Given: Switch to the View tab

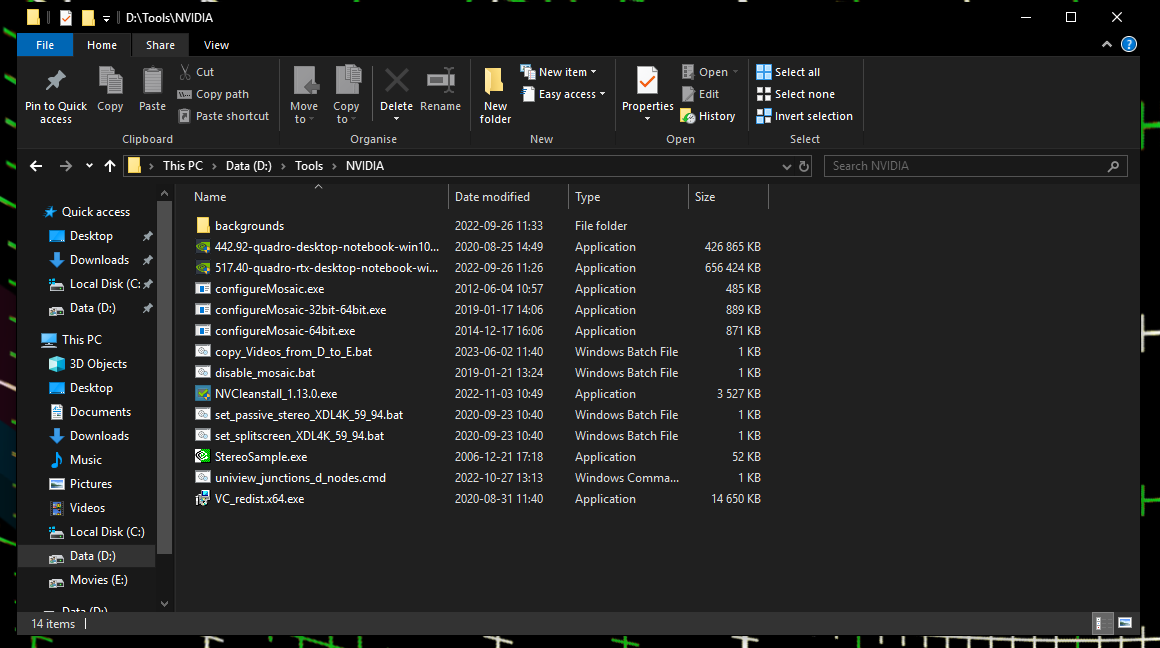Looking at the screenshot, I should [x=216, y=45].
